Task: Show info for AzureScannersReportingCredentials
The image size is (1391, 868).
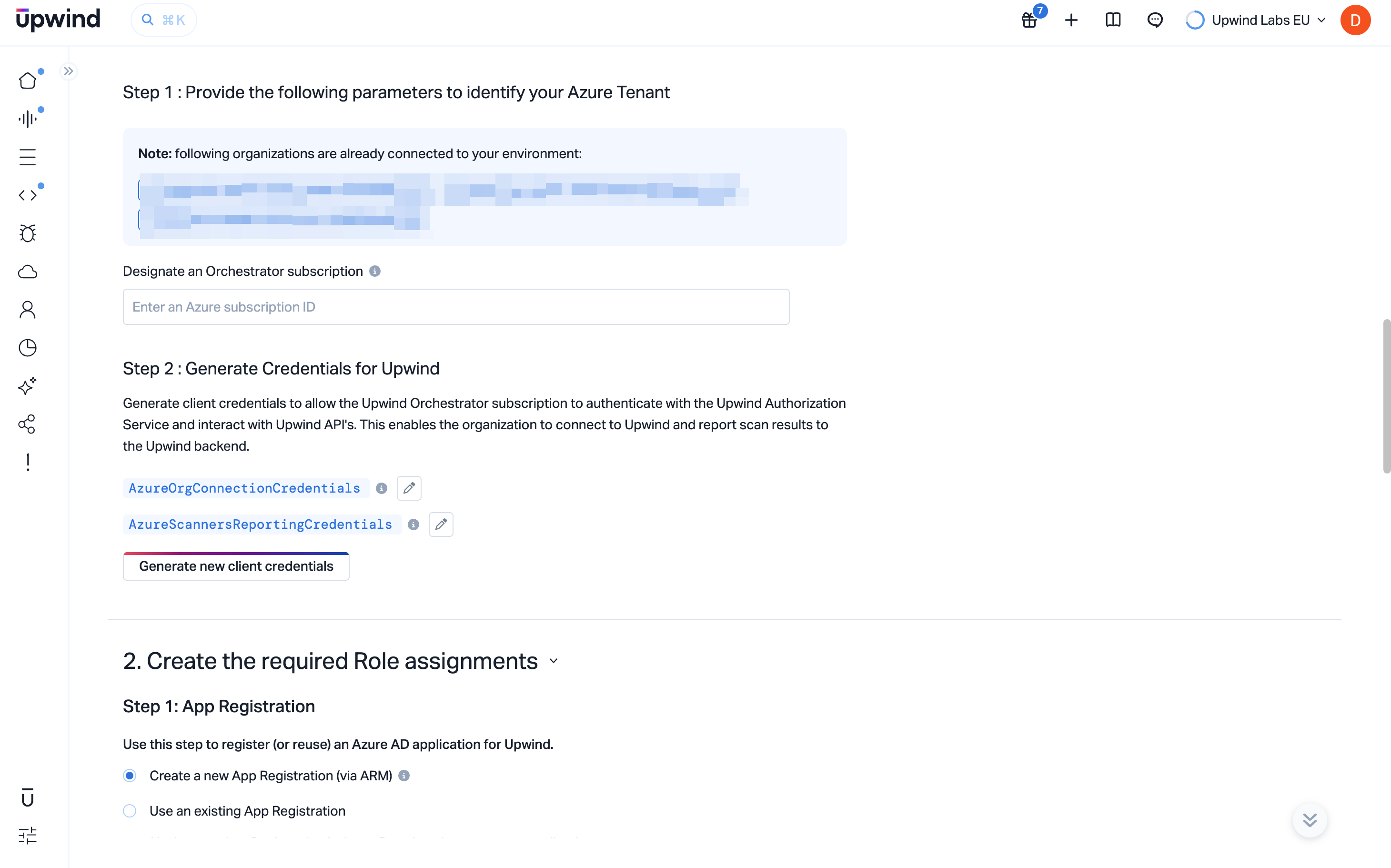Action: point(413,524)
